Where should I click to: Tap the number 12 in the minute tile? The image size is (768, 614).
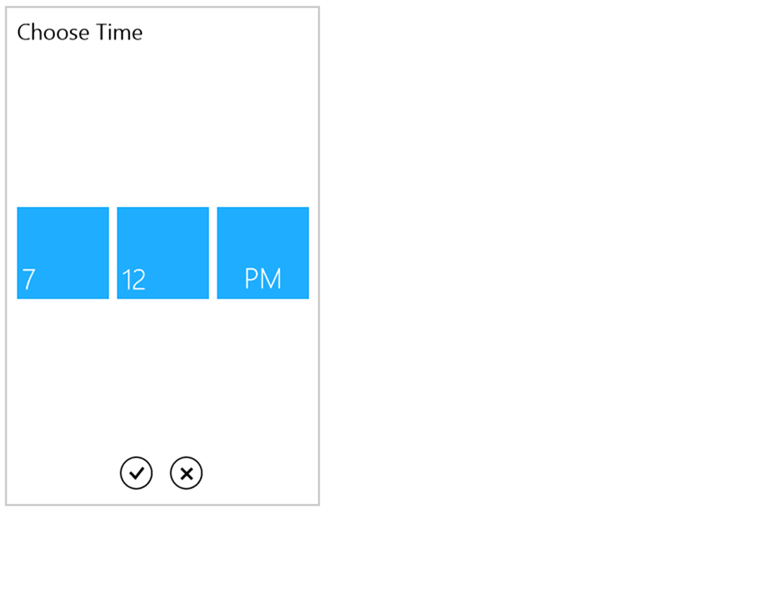[134, 280]
